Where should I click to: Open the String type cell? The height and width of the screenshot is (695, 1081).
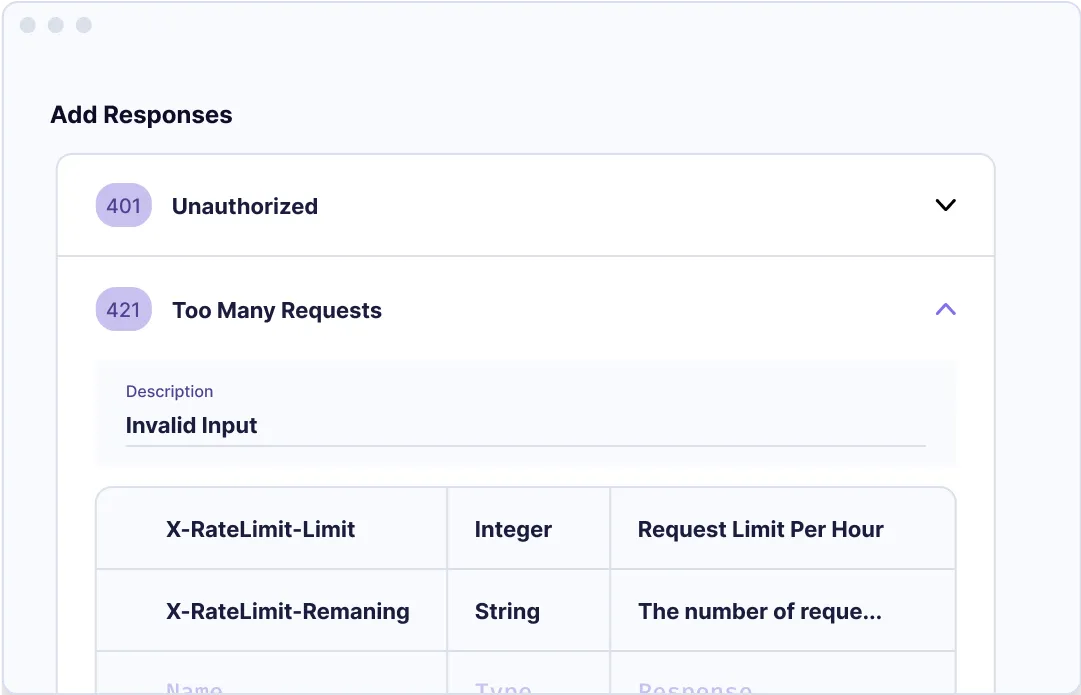point(507,611)
